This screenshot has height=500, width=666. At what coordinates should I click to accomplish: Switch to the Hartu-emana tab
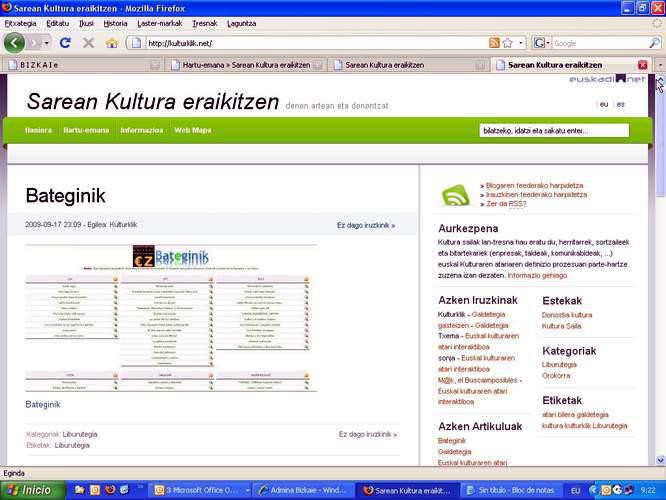(246, 65)
